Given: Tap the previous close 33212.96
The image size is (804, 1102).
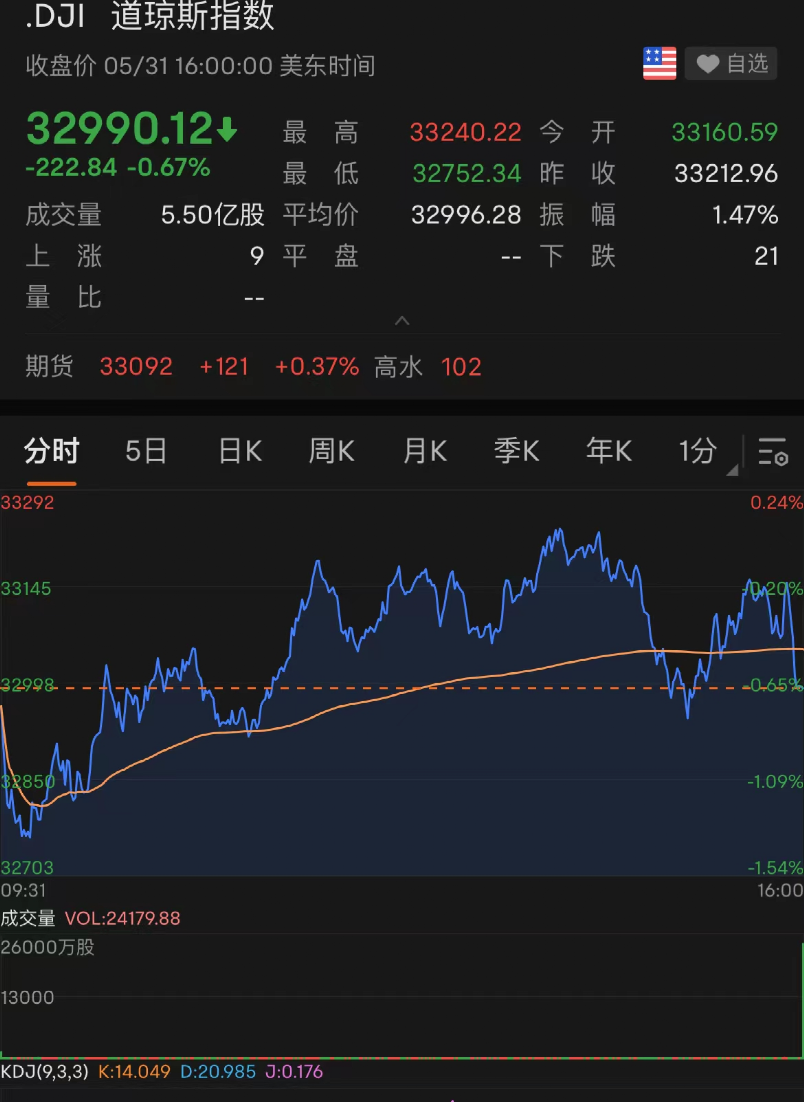Looking at the screenshot, I should (x=726, y=174).
